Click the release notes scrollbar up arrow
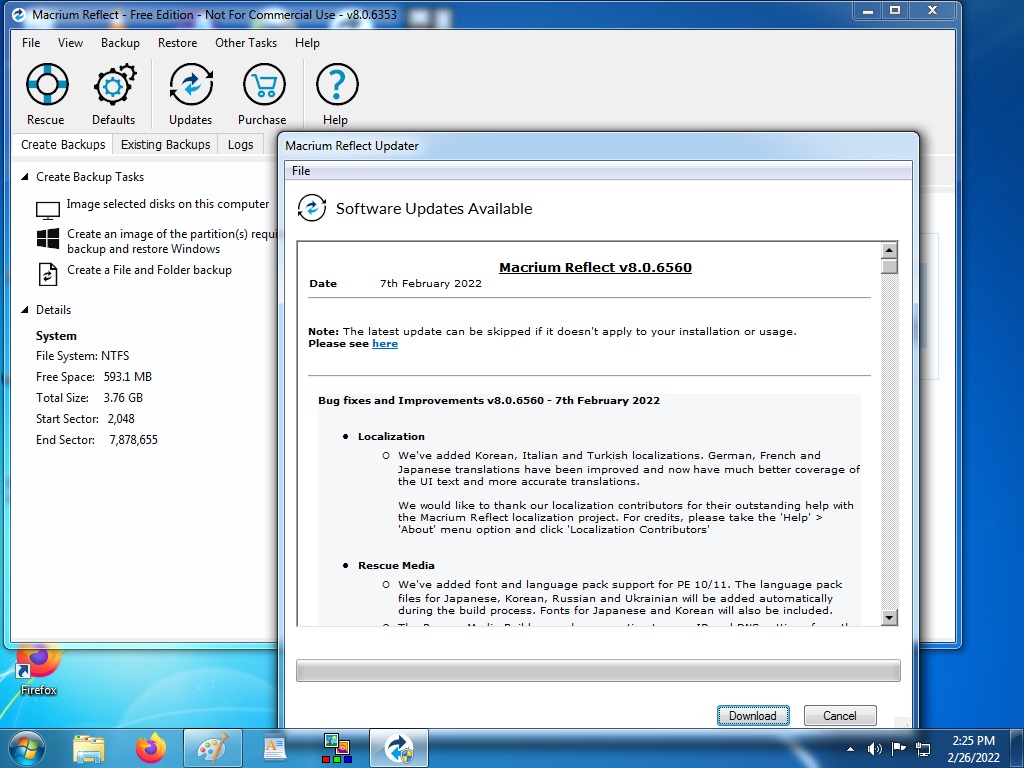 click(889, 251)
